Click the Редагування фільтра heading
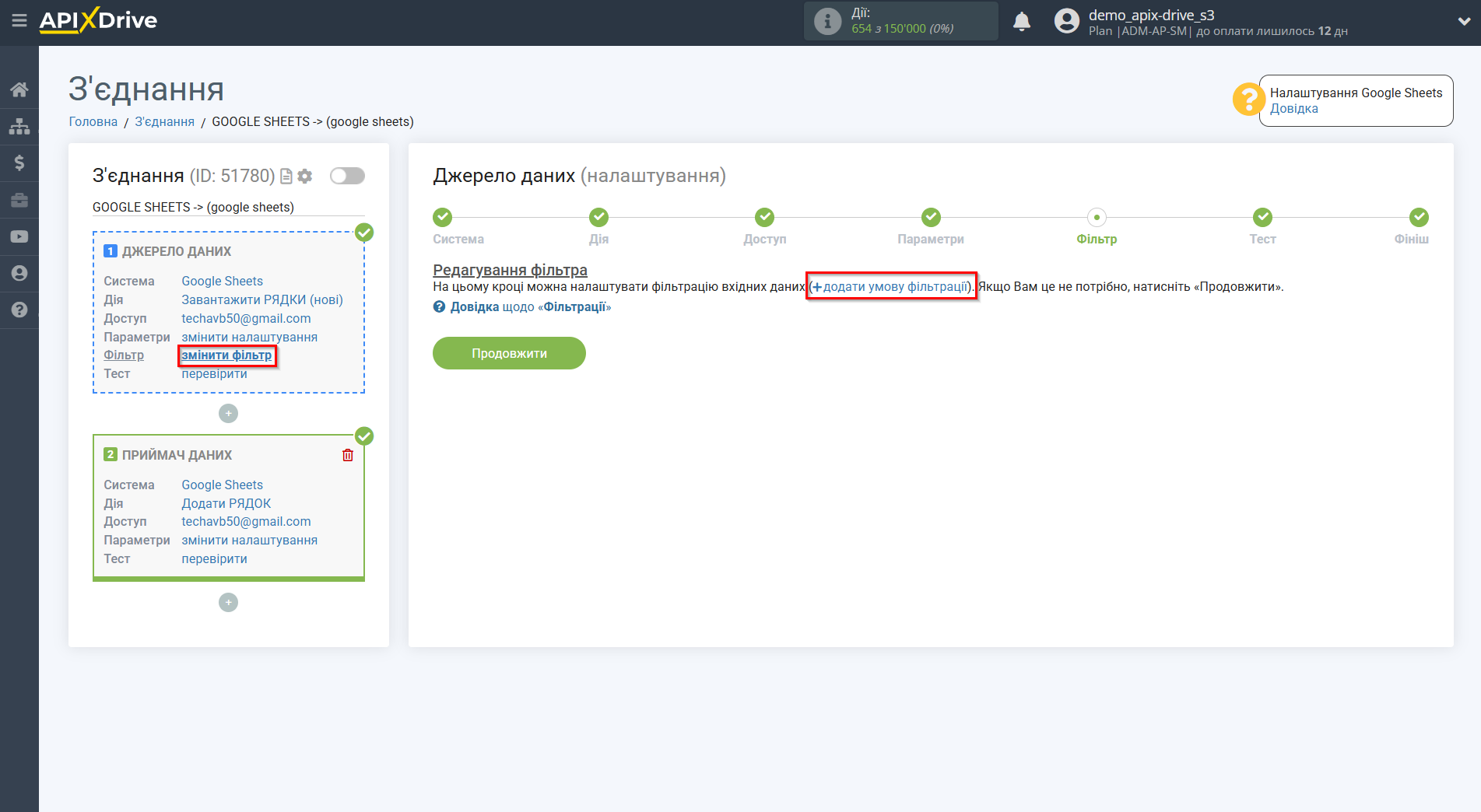The height and width of the screenshot is (812, 1481). point(510,270)
